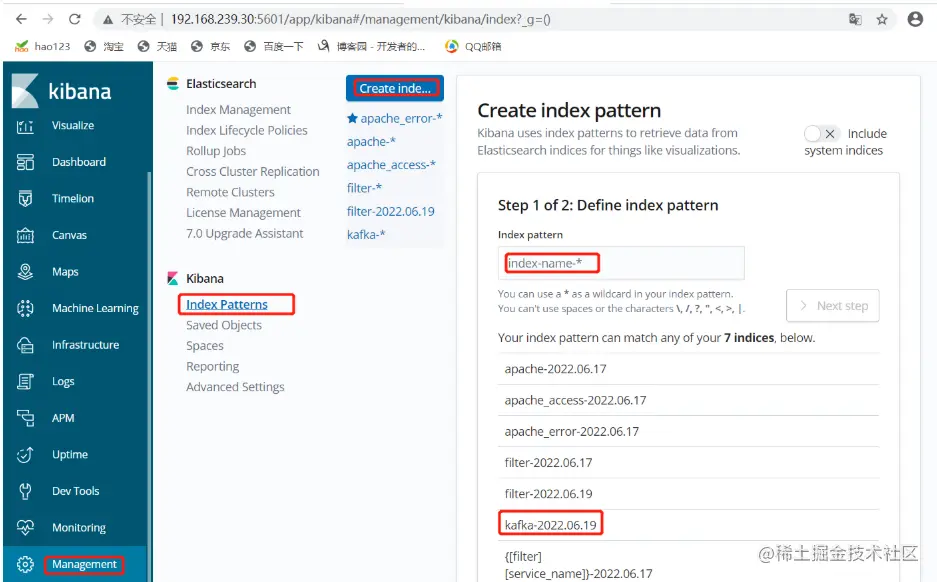The width and height of the screenshot is (937, 582).
Task: Click filter-2022.06.17 index row
Action: coord(688,462)
